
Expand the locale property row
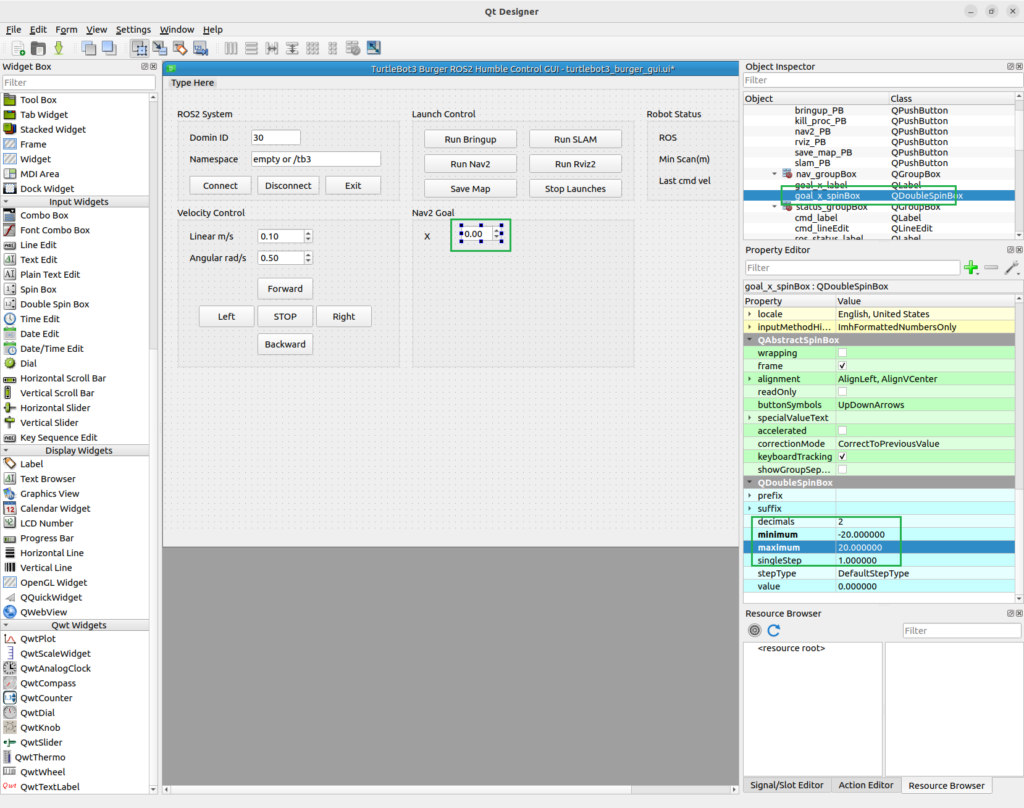[750, 314]
